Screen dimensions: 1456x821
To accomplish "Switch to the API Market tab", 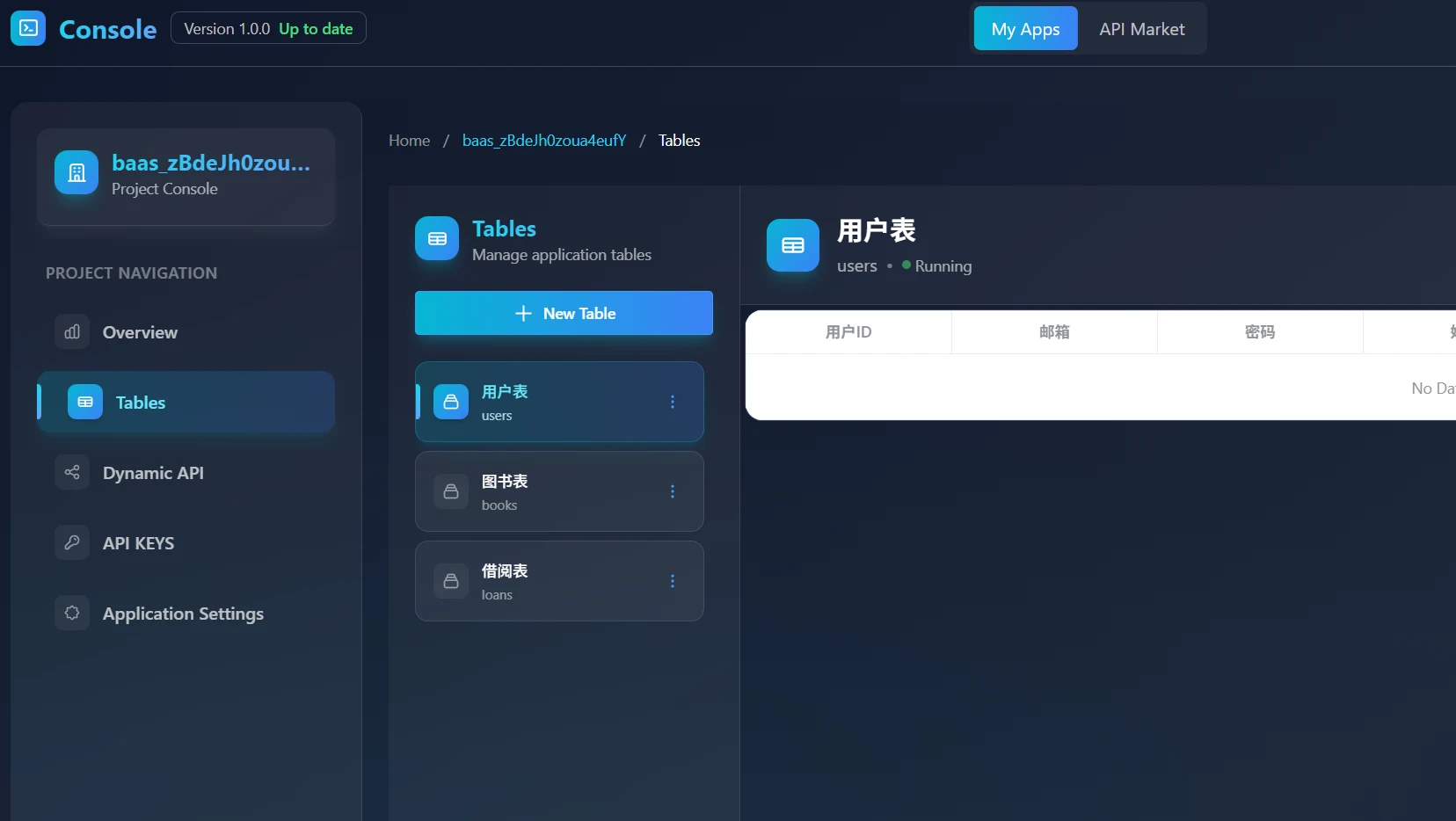I will pyautogui.click(x=1141, y=29).
